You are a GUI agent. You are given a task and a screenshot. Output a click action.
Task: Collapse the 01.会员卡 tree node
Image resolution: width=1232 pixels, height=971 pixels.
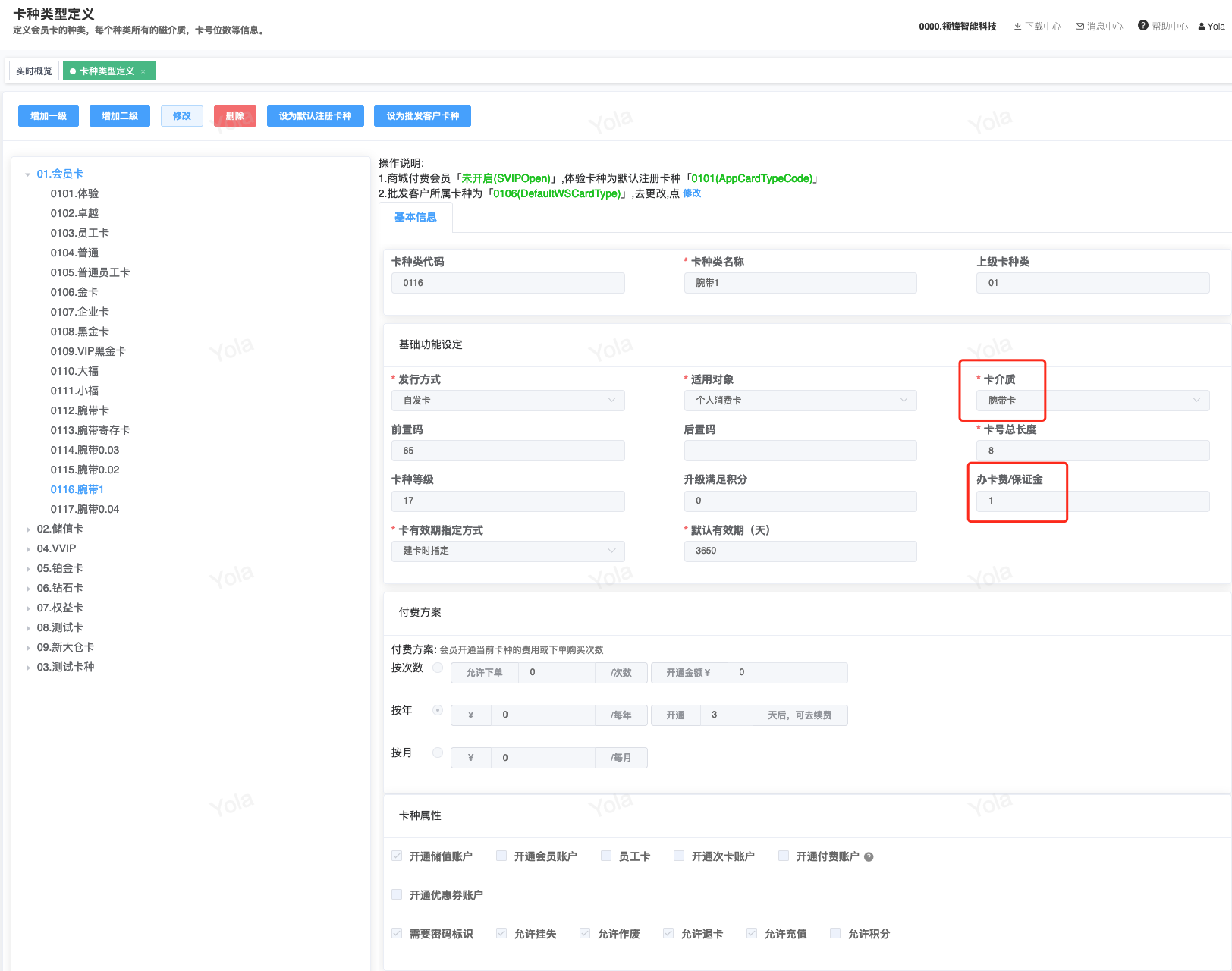[x=28, y=174]
